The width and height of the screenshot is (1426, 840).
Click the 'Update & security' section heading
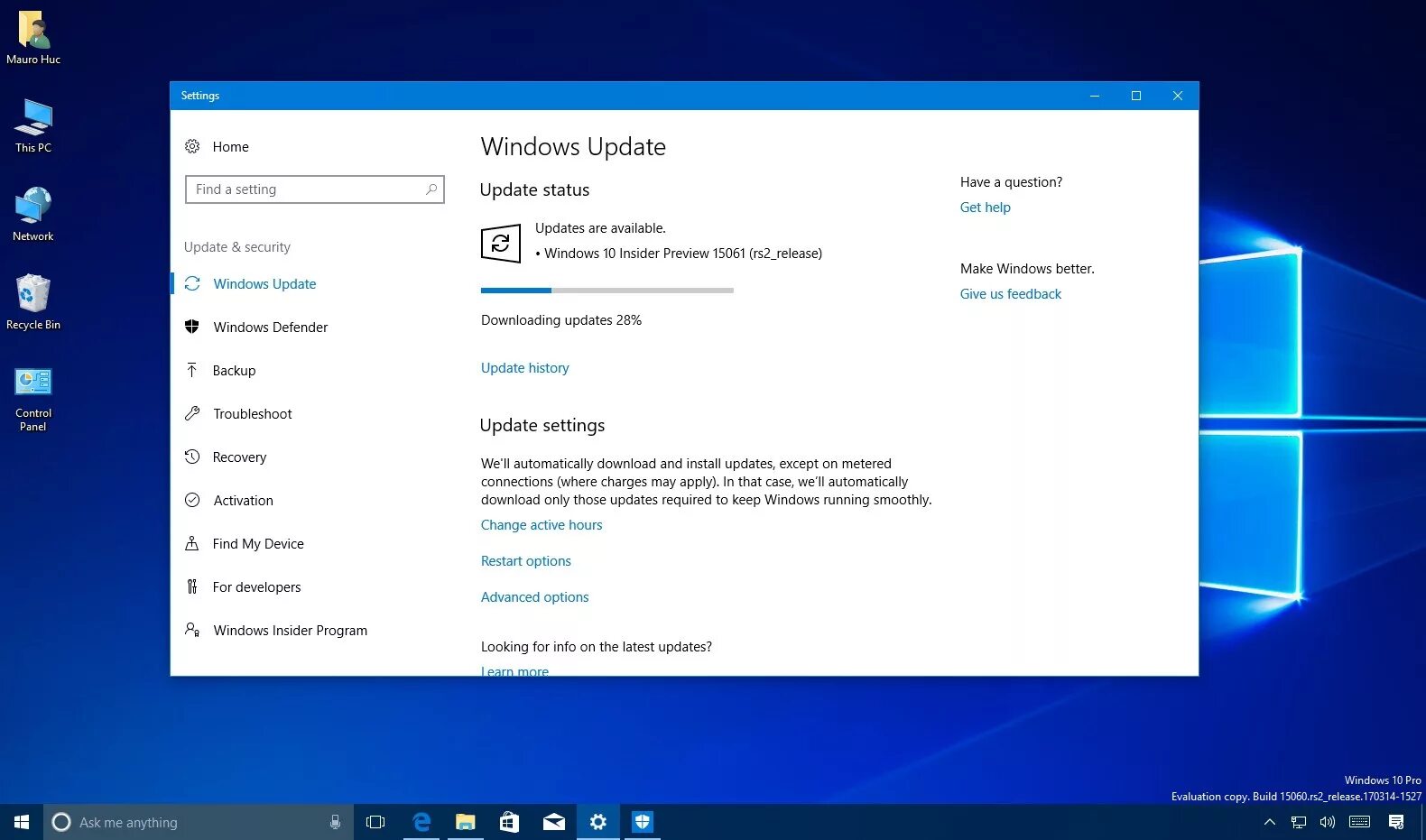236,247
